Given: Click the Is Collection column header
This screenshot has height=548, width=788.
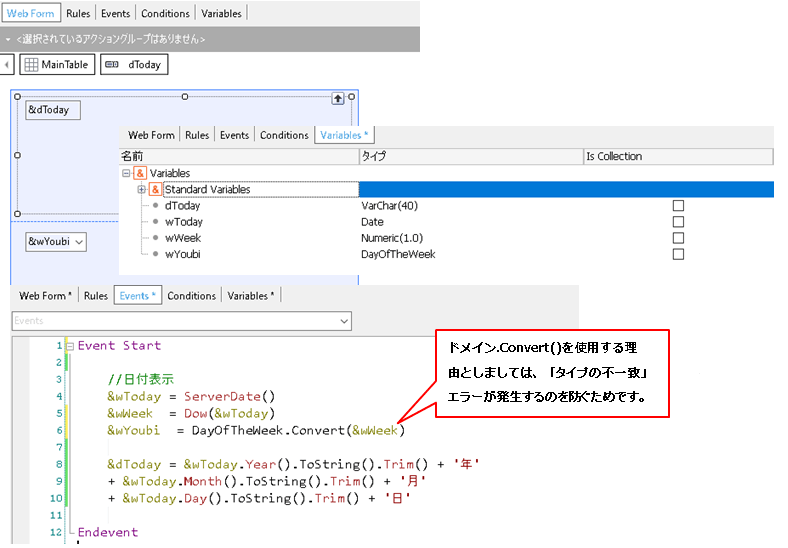Looking at the screenshot, I should 678,156.
